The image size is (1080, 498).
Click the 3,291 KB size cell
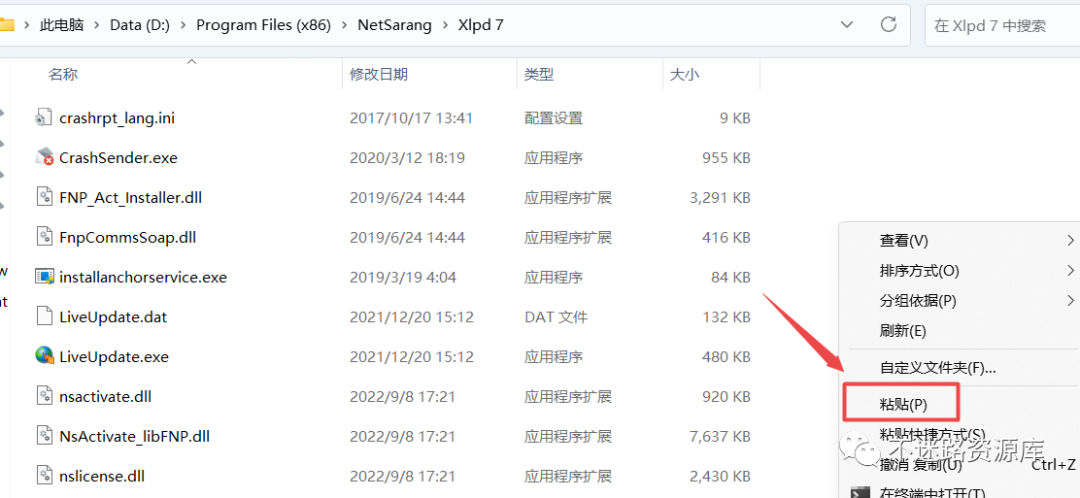click(x=720, y=198)
